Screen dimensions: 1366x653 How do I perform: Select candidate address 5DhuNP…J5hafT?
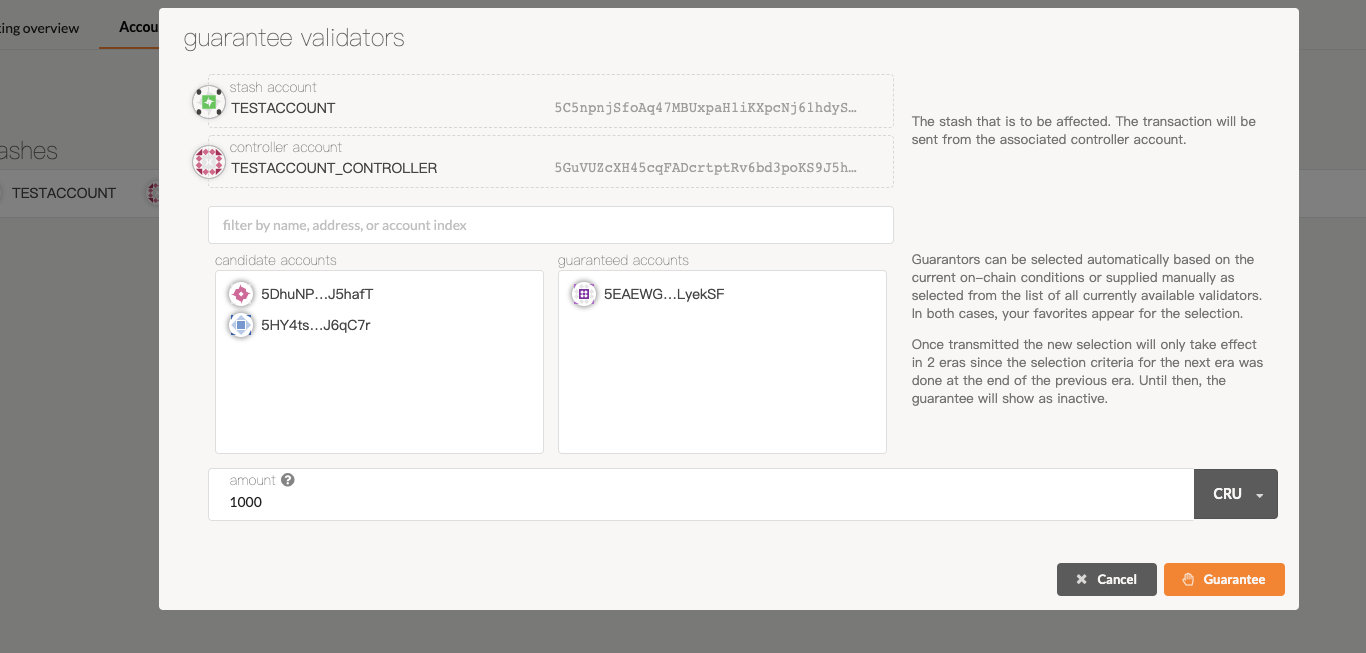click(x=317, y=294)
